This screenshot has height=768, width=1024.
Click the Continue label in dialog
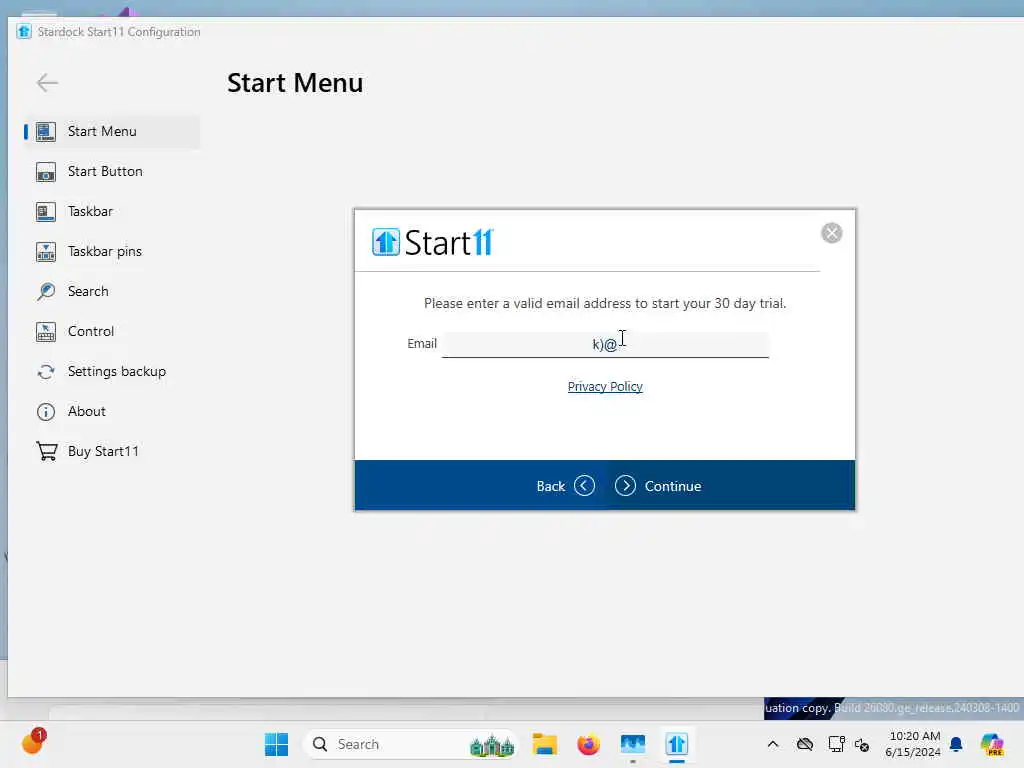pyautogui.click(x=673, y=487)
